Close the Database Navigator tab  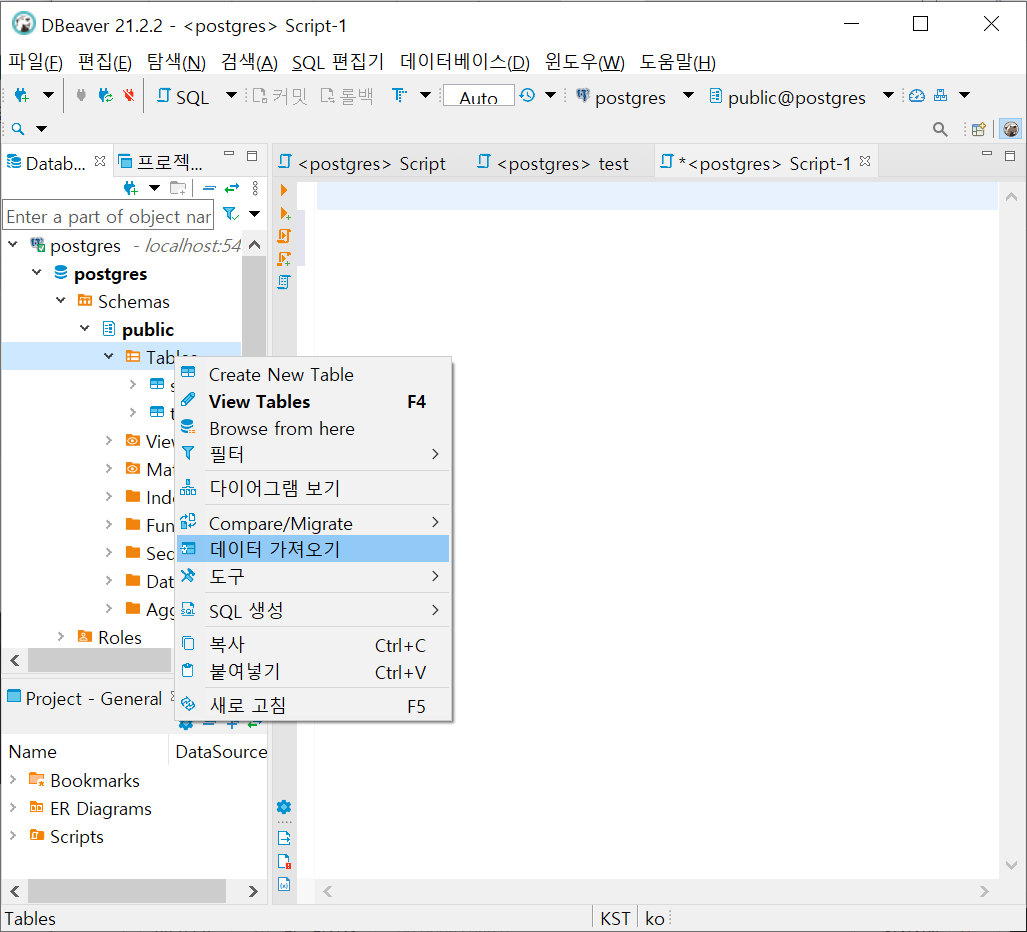click(x=100, y=160)
